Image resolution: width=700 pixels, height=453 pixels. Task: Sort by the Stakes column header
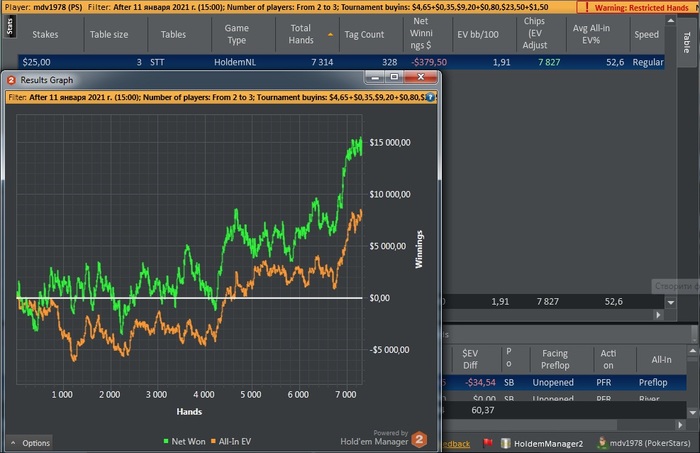[x=45, y=34]
